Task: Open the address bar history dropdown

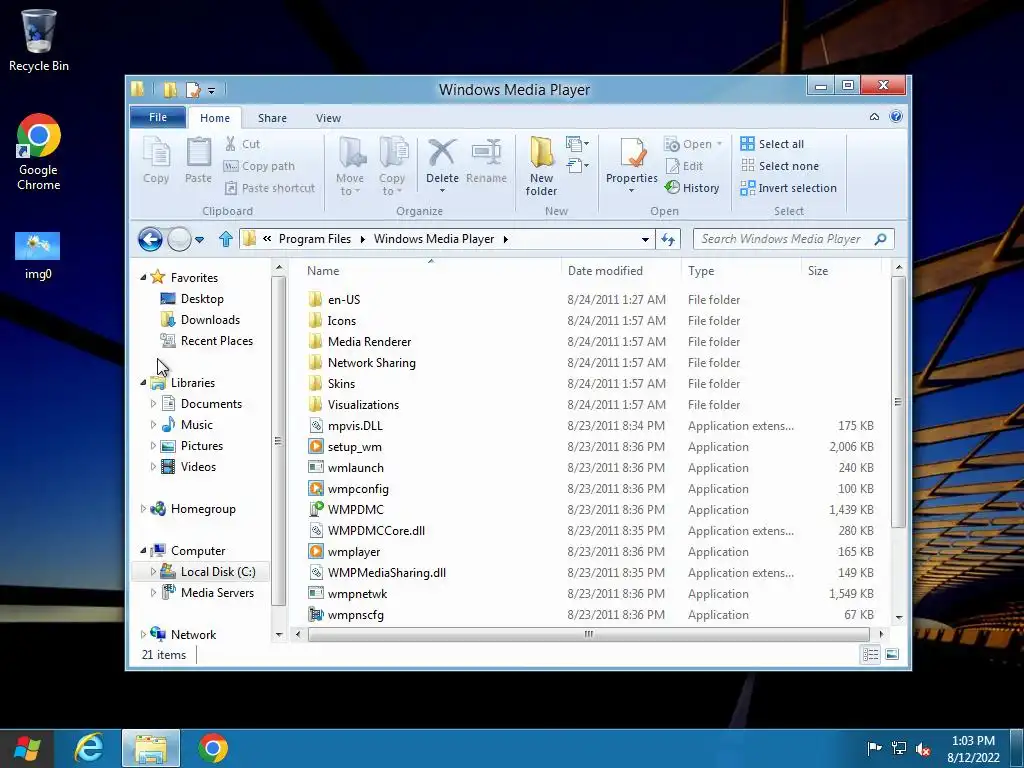Action: tap(645, 240)
